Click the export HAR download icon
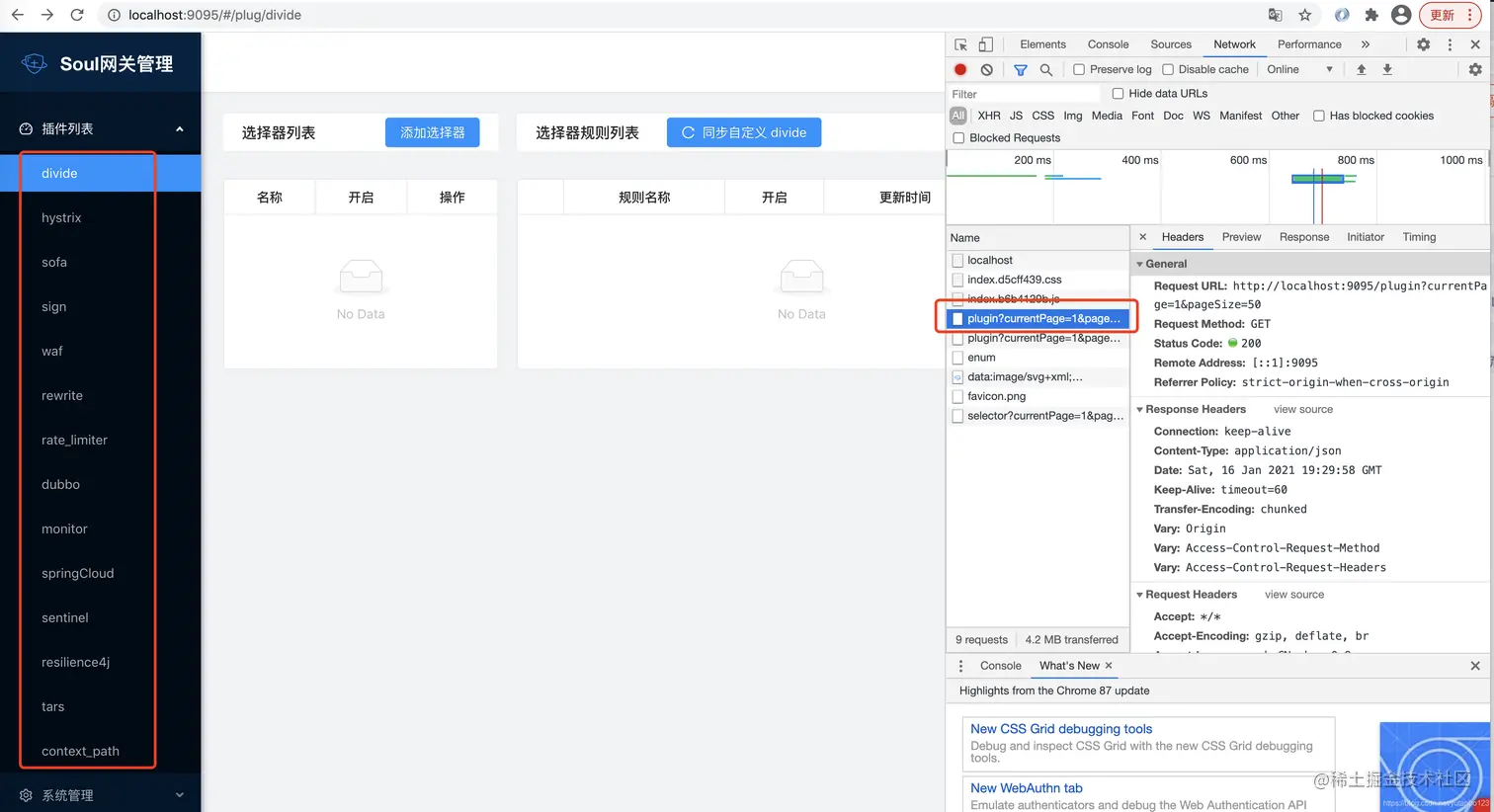Image resolution: width=1494 pixels, height=812 pixels. pos(1387,69)
